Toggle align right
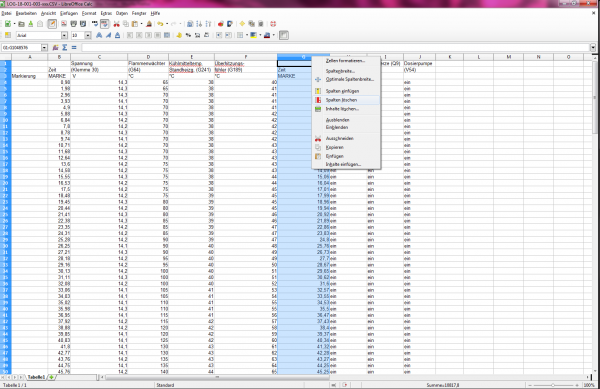600x389 pixels. (x=148, y=35)
